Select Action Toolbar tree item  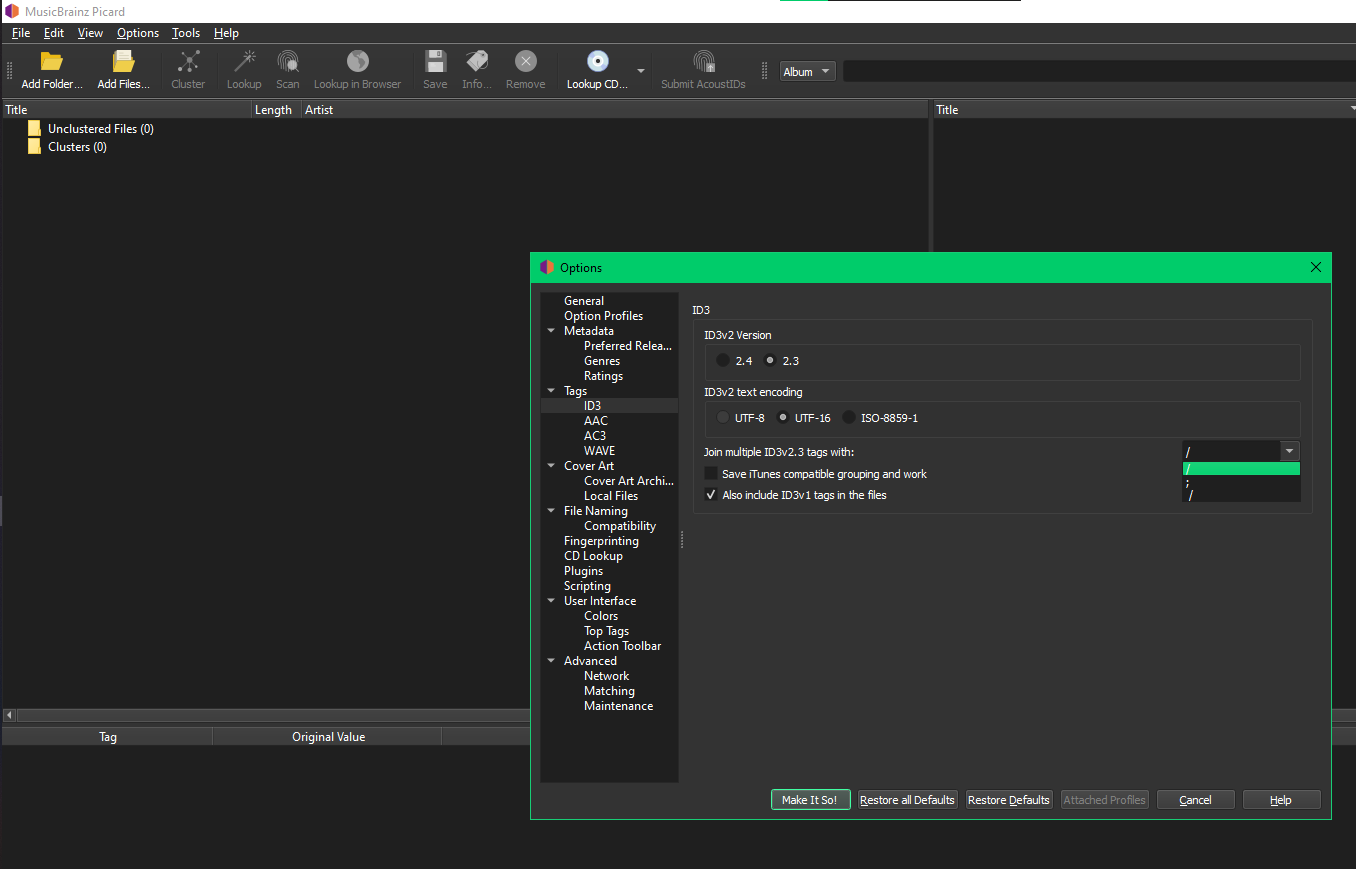(x=622, y=646)
